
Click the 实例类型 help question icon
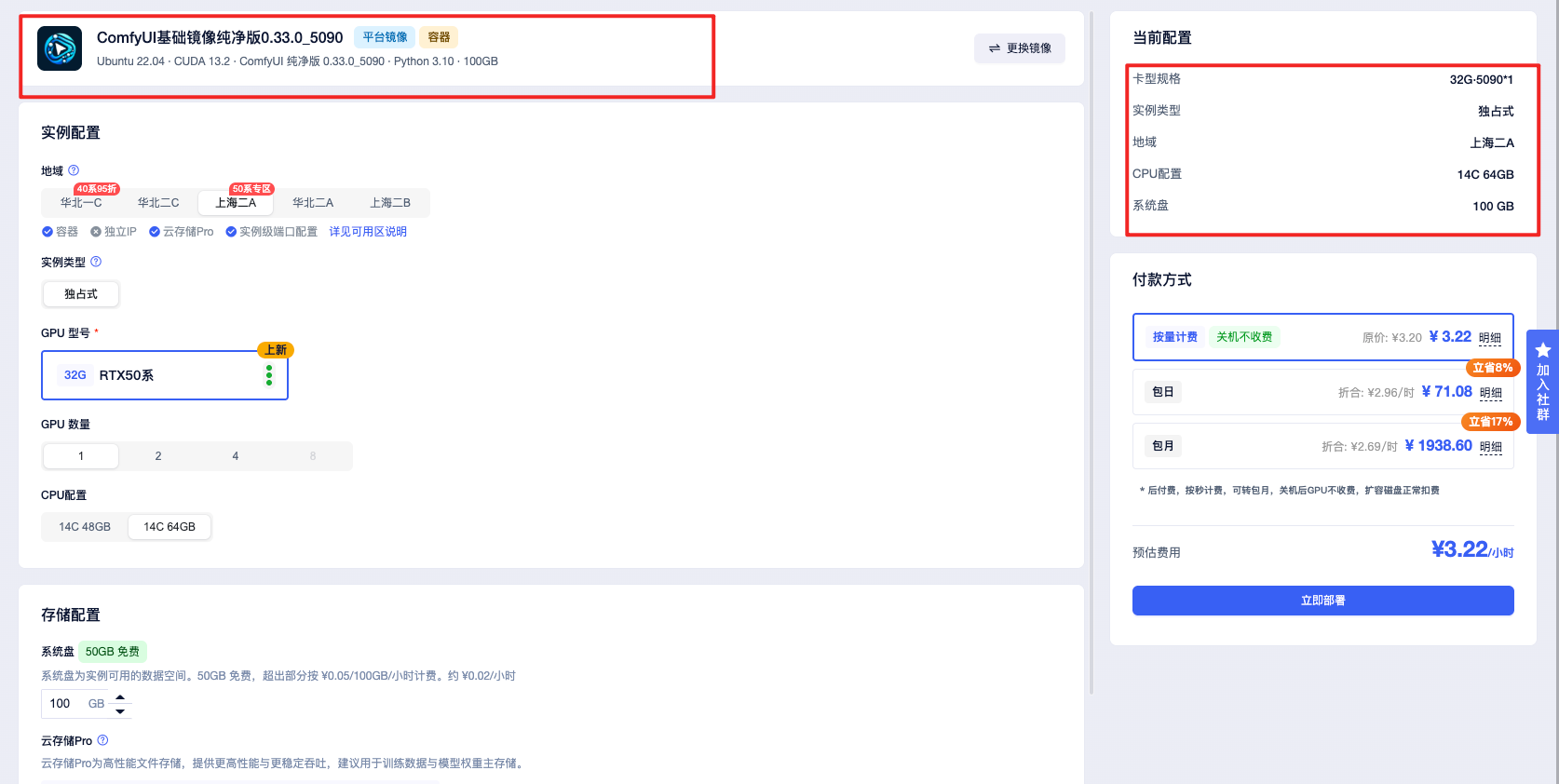(x=96, y=262)
